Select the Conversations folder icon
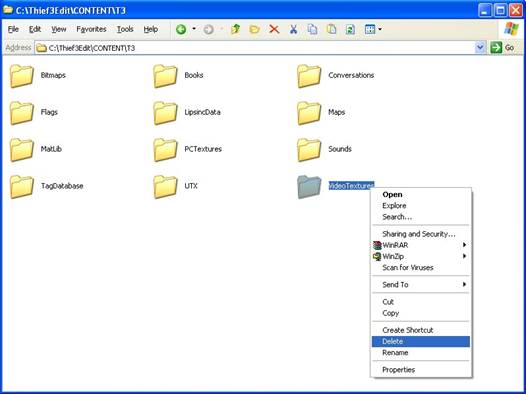Screen dimensions: 526x394 tap(309, 76)
